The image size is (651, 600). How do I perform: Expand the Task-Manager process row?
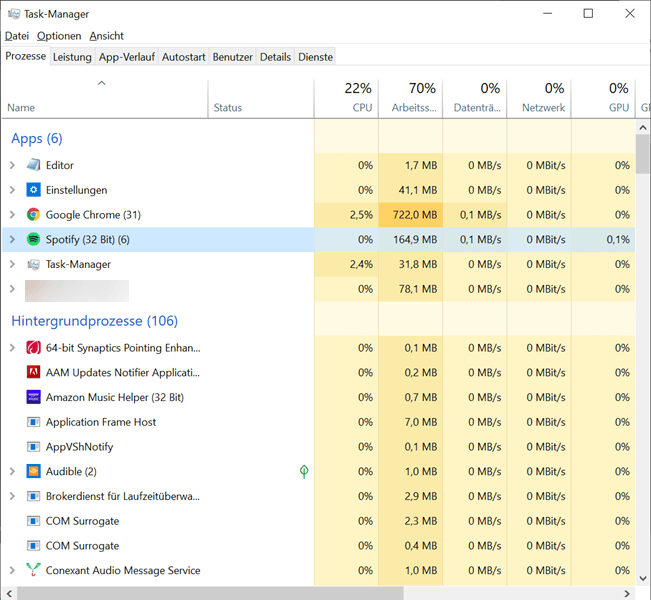tap(12, 264)
